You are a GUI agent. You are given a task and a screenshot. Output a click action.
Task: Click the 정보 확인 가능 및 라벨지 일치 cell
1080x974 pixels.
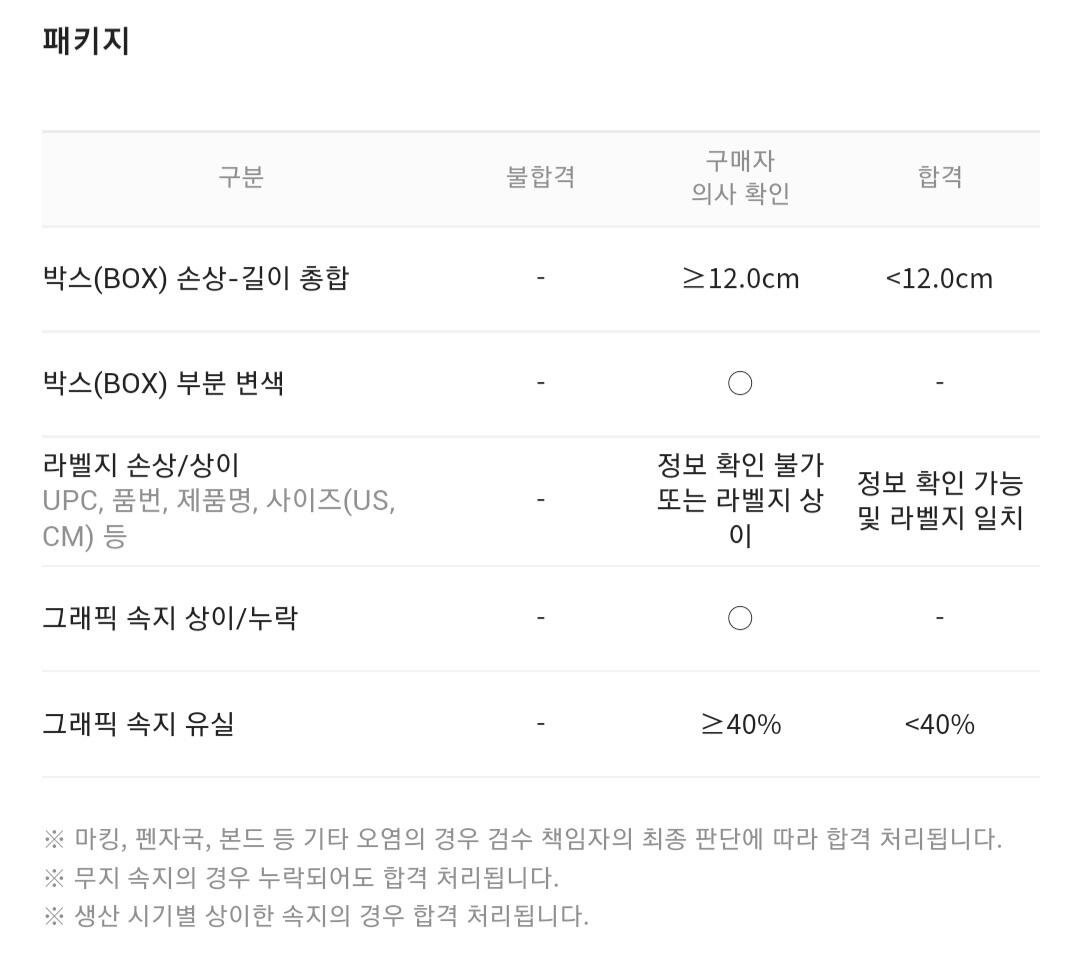(939, 501)
